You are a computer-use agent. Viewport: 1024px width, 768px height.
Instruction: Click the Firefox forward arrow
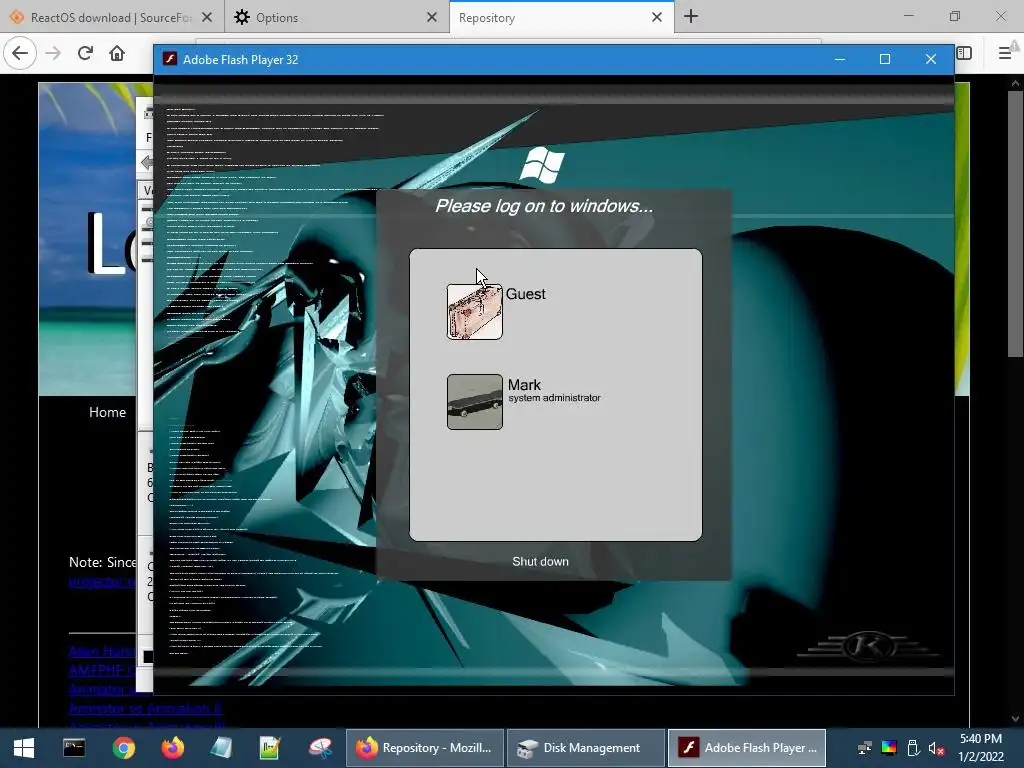54,53
